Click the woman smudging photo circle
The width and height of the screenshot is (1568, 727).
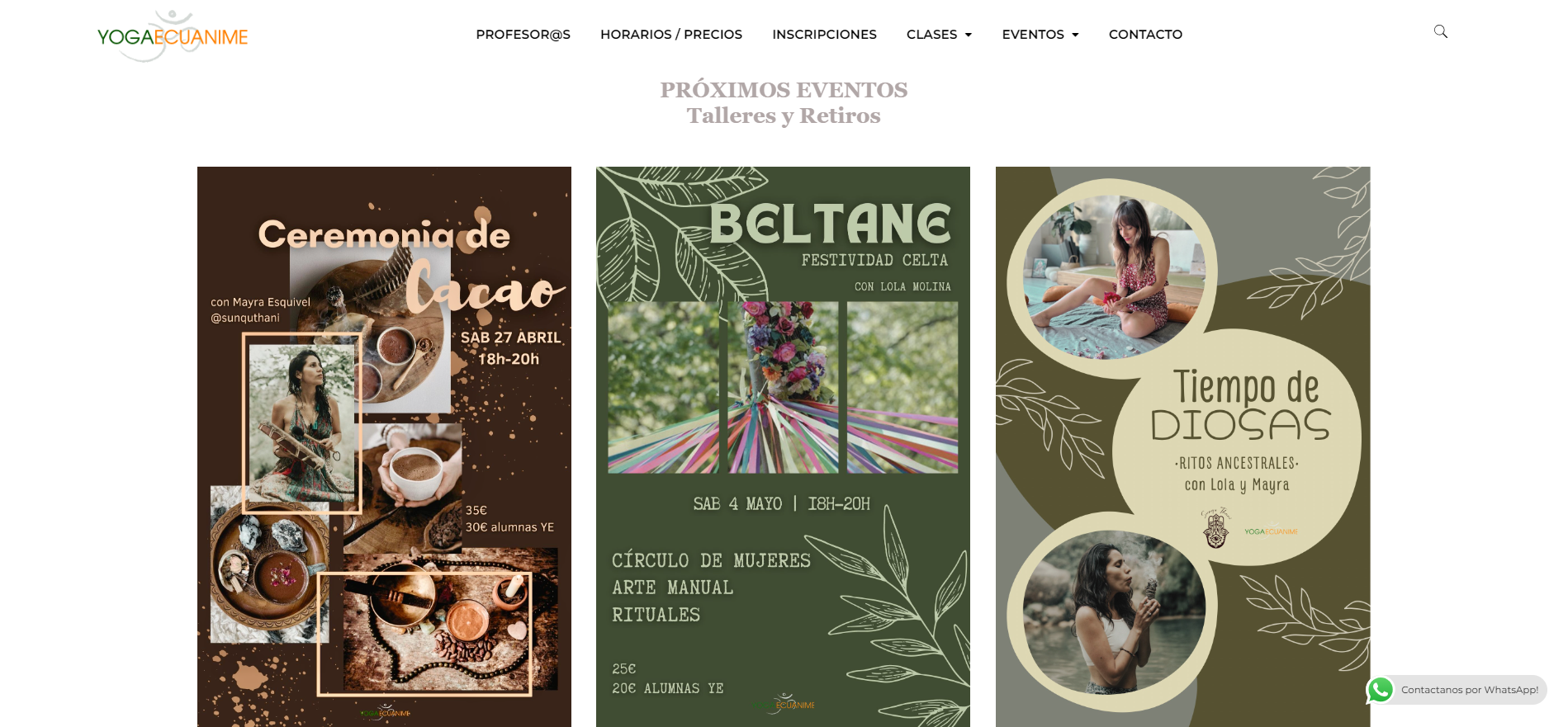coord(1114,611)
